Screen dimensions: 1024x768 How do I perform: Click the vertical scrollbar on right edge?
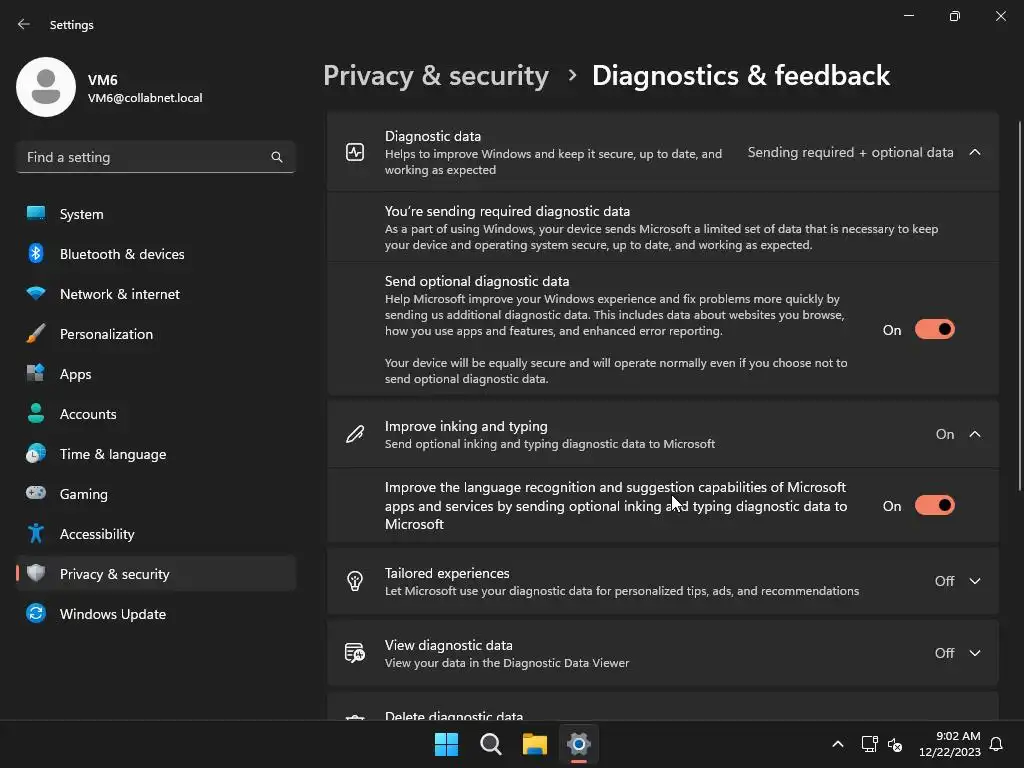1019,306
